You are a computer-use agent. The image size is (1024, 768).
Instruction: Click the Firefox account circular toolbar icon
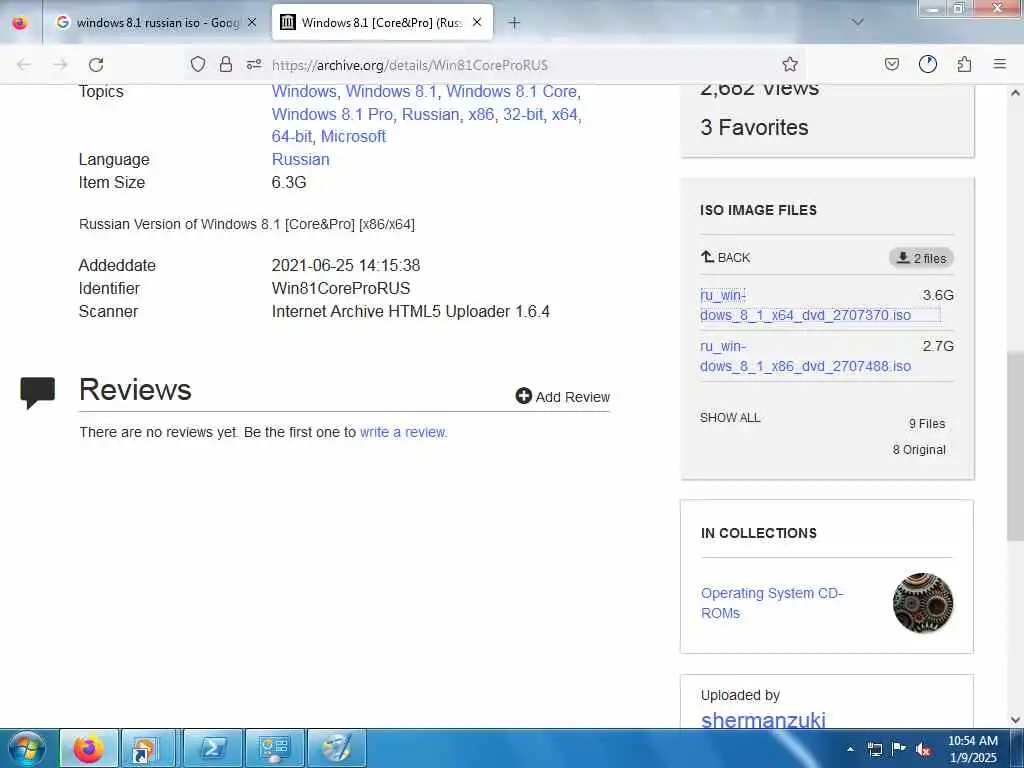(928, 64)
